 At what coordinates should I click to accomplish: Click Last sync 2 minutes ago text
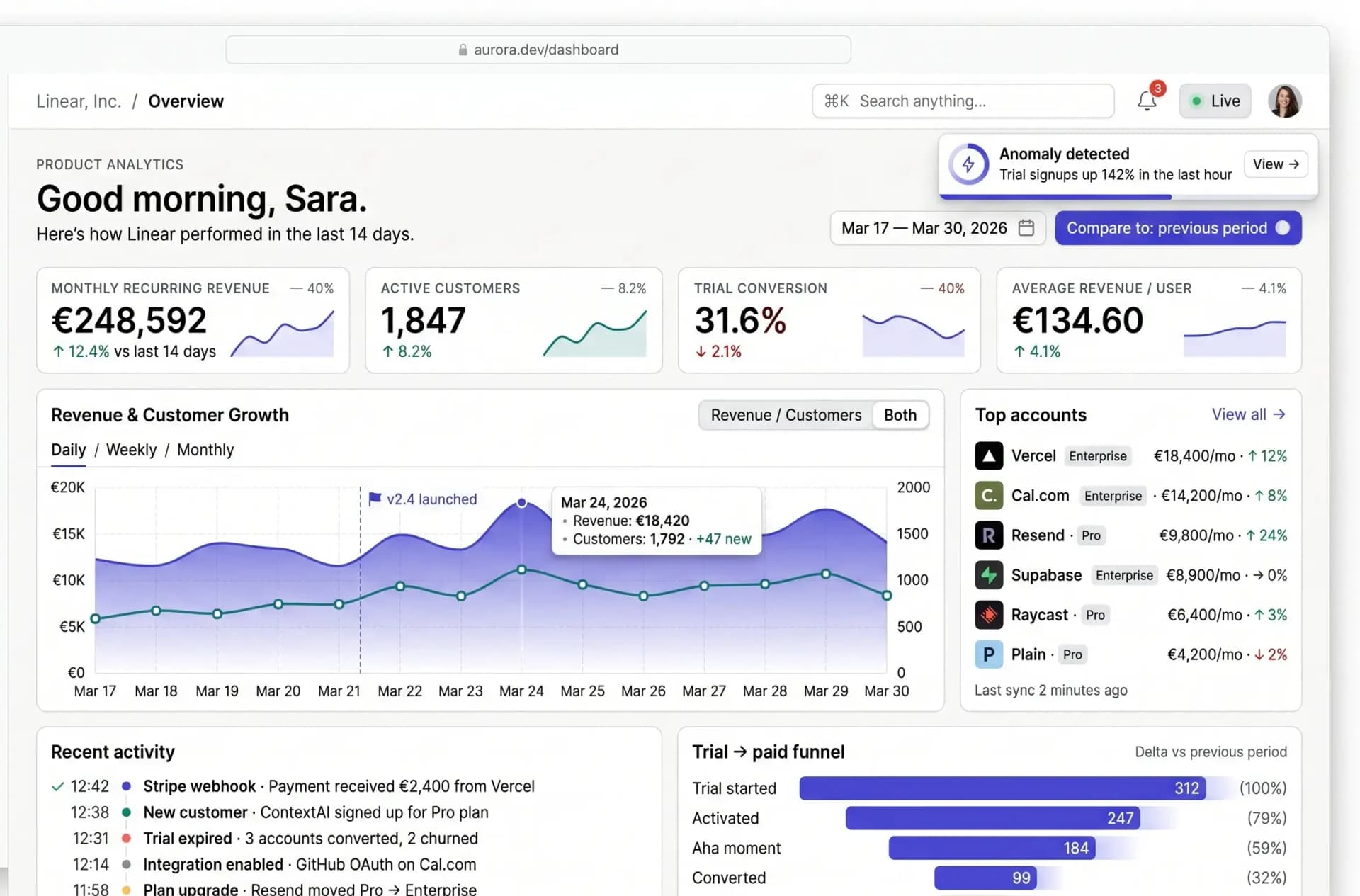[x=1051, y=690]
